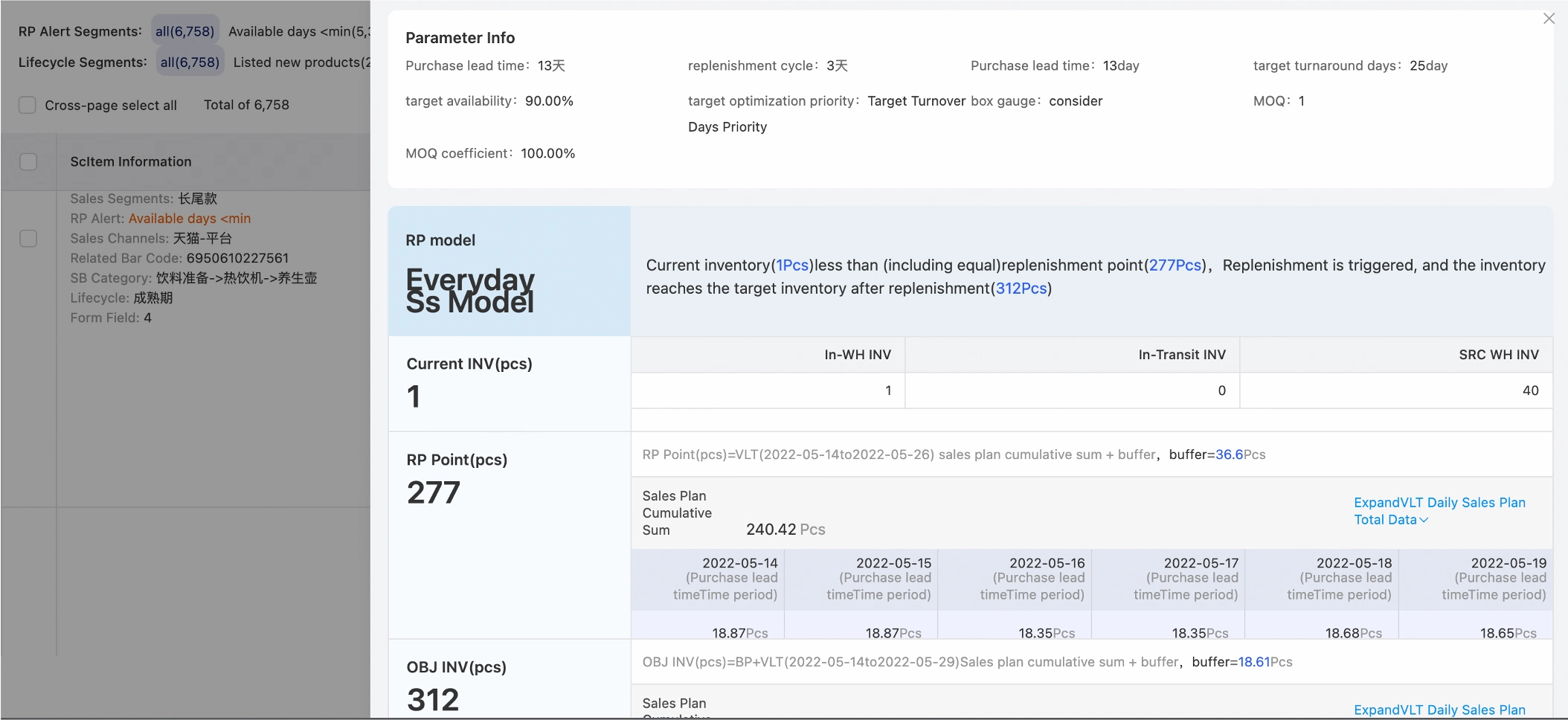This screenshot has height=720, width=1568.
Task: Expand VLT Daily Sales Plan under RP Point
Action: (1439, 503)
